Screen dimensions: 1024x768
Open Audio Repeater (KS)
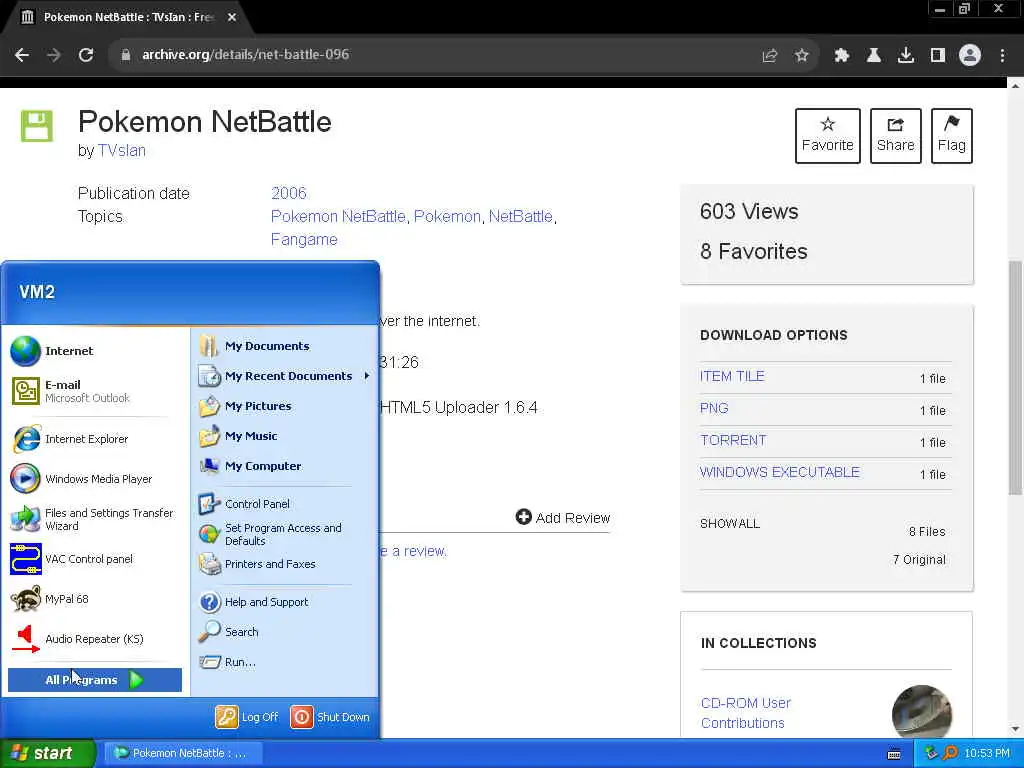point(77,639)
